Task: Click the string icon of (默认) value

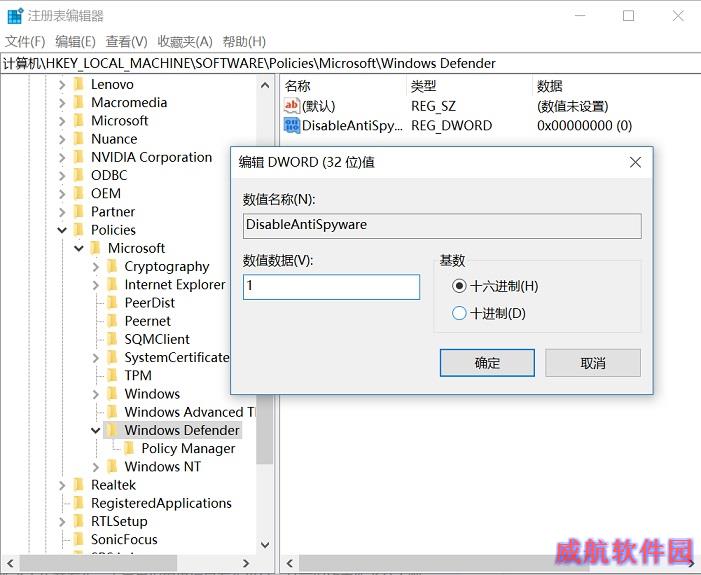Action: (291, 106)
